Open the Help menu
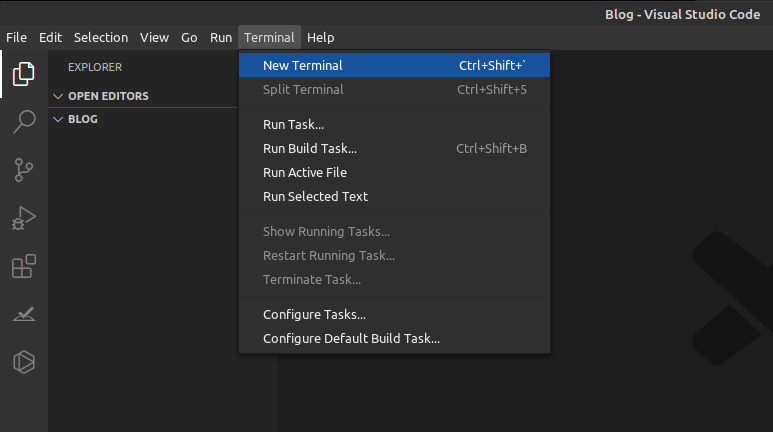This screenshot has width=773, height=432. point(320,37)
